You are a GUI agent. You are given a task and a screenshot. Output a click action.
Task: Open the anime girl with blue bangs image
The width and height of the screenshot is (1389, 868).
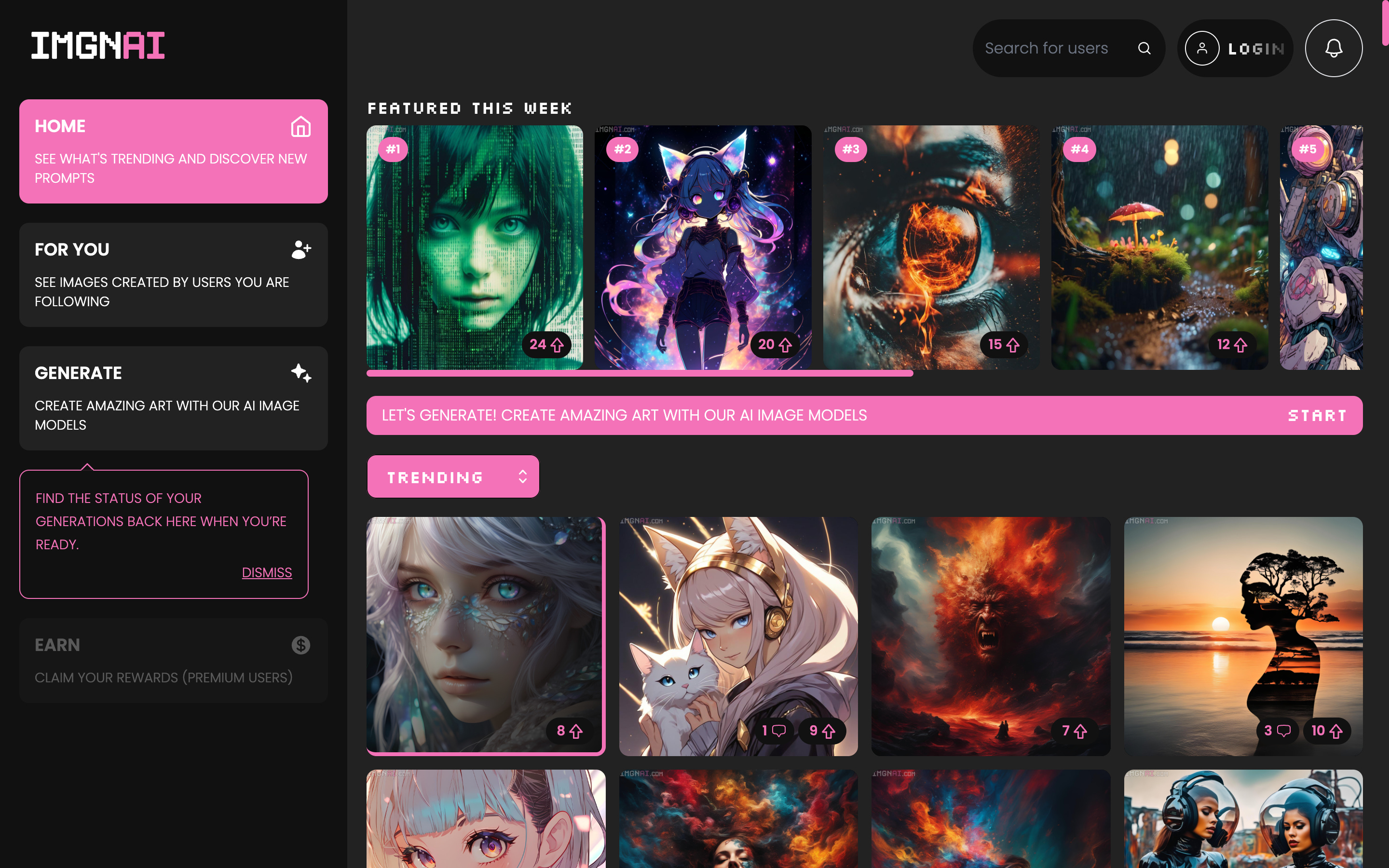pos(486,819)
